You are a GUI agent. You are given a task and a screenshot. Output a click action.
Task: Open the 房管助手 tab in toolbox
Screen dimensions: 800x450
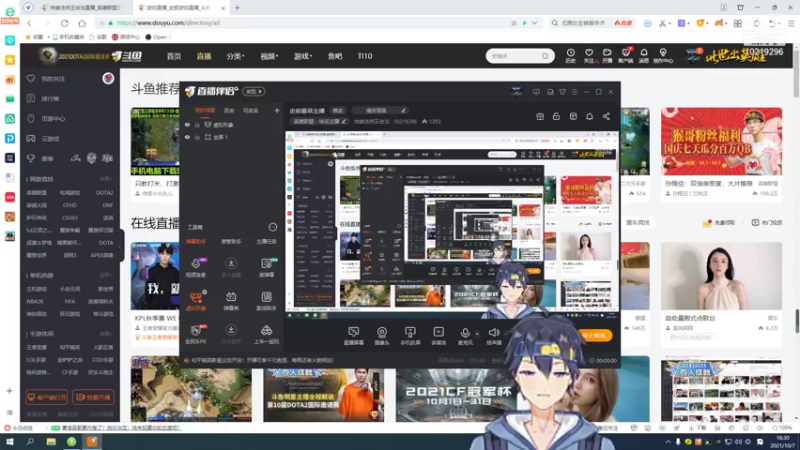pyautogui.click(x=231, y=241)
